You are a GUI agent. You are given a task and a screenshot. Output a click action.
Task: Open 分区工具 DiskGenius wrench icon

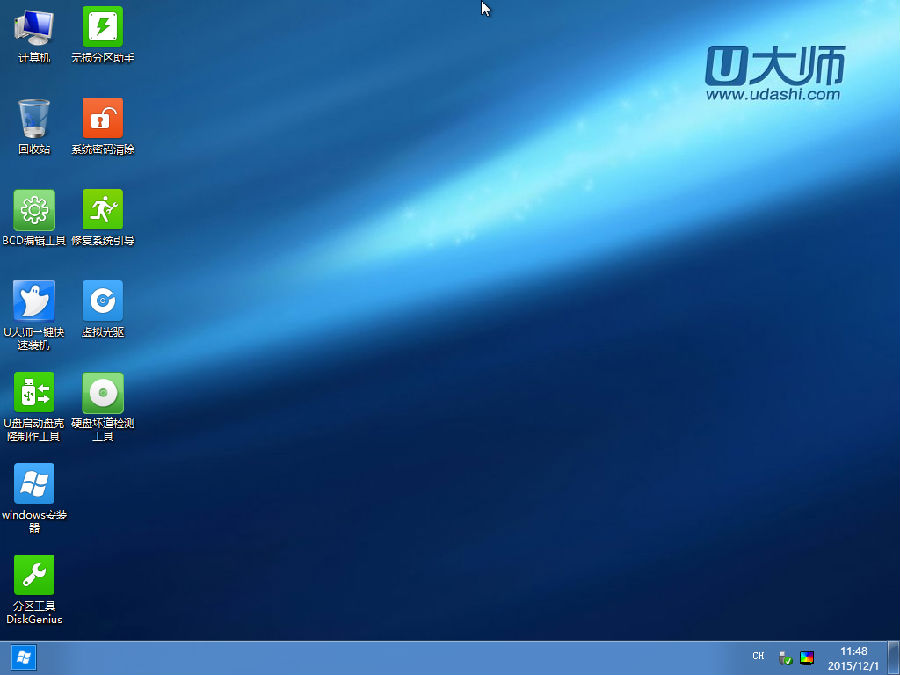pos(34,575)
